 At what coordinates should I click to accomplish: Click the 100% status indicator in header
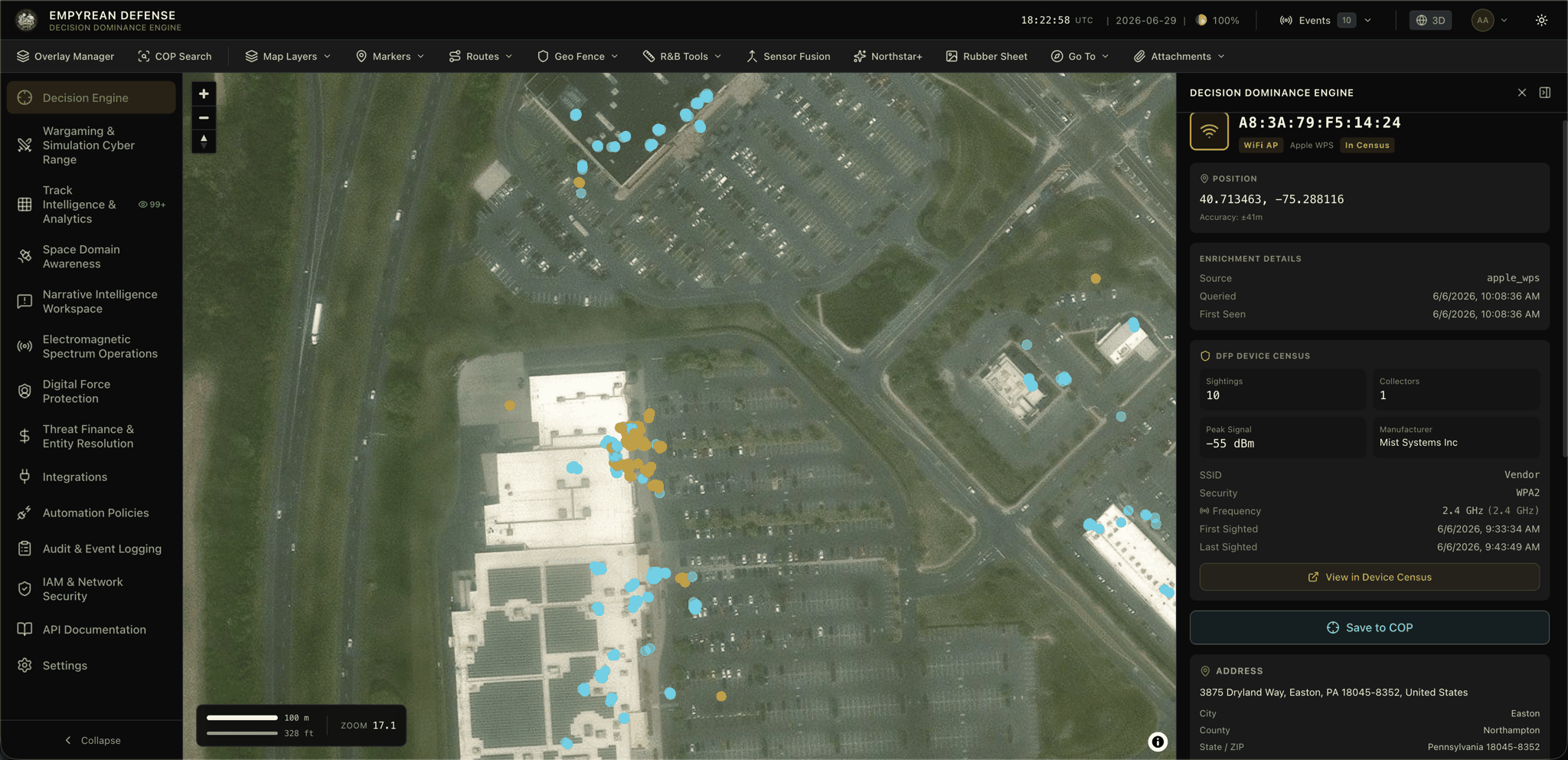coord(1217,20)
